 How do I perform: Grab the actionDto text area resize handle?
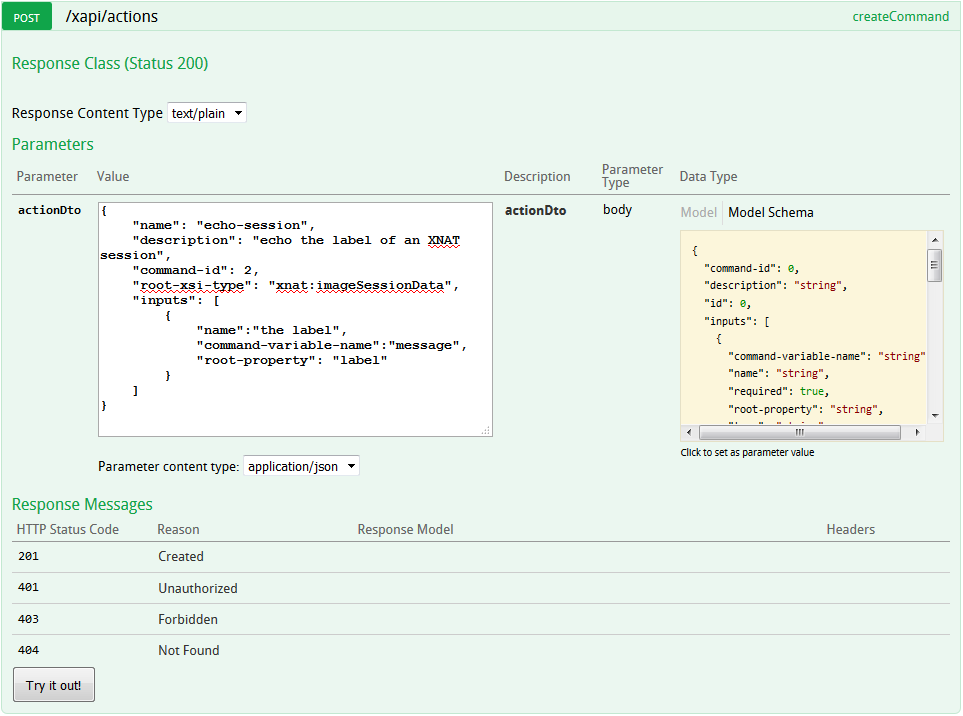(486, 431)
